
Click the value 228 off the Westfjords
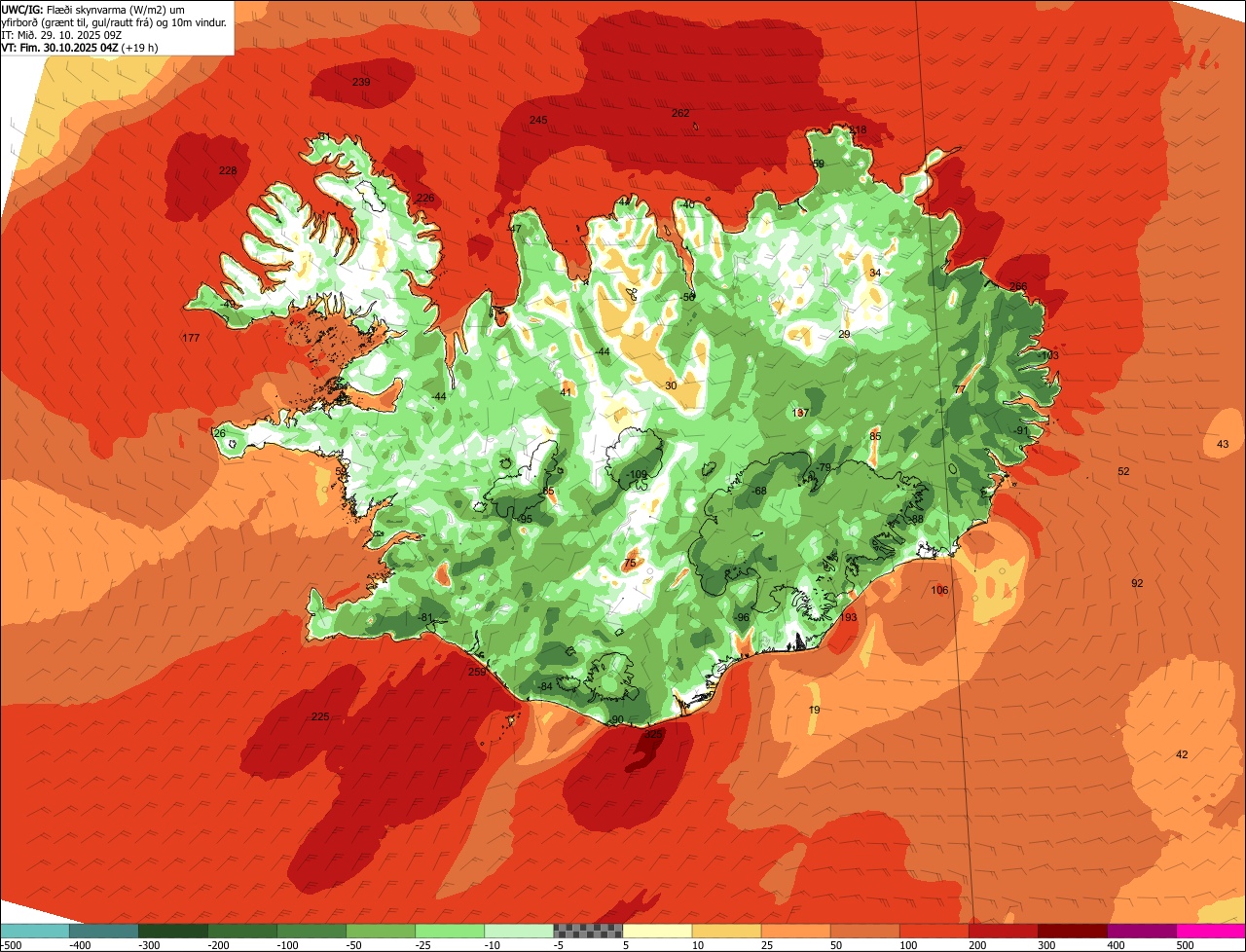228,170
